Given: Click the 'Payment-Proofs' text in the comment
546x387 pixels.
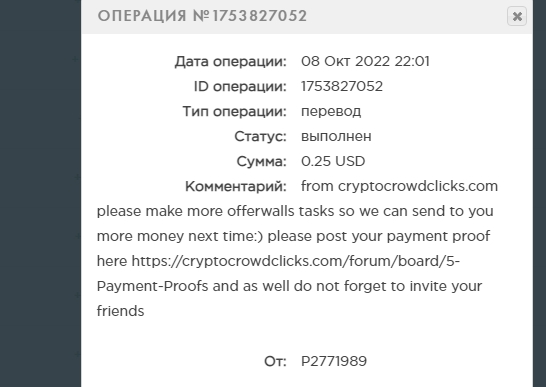Looking at the screenshot, I should pos(152,286).
